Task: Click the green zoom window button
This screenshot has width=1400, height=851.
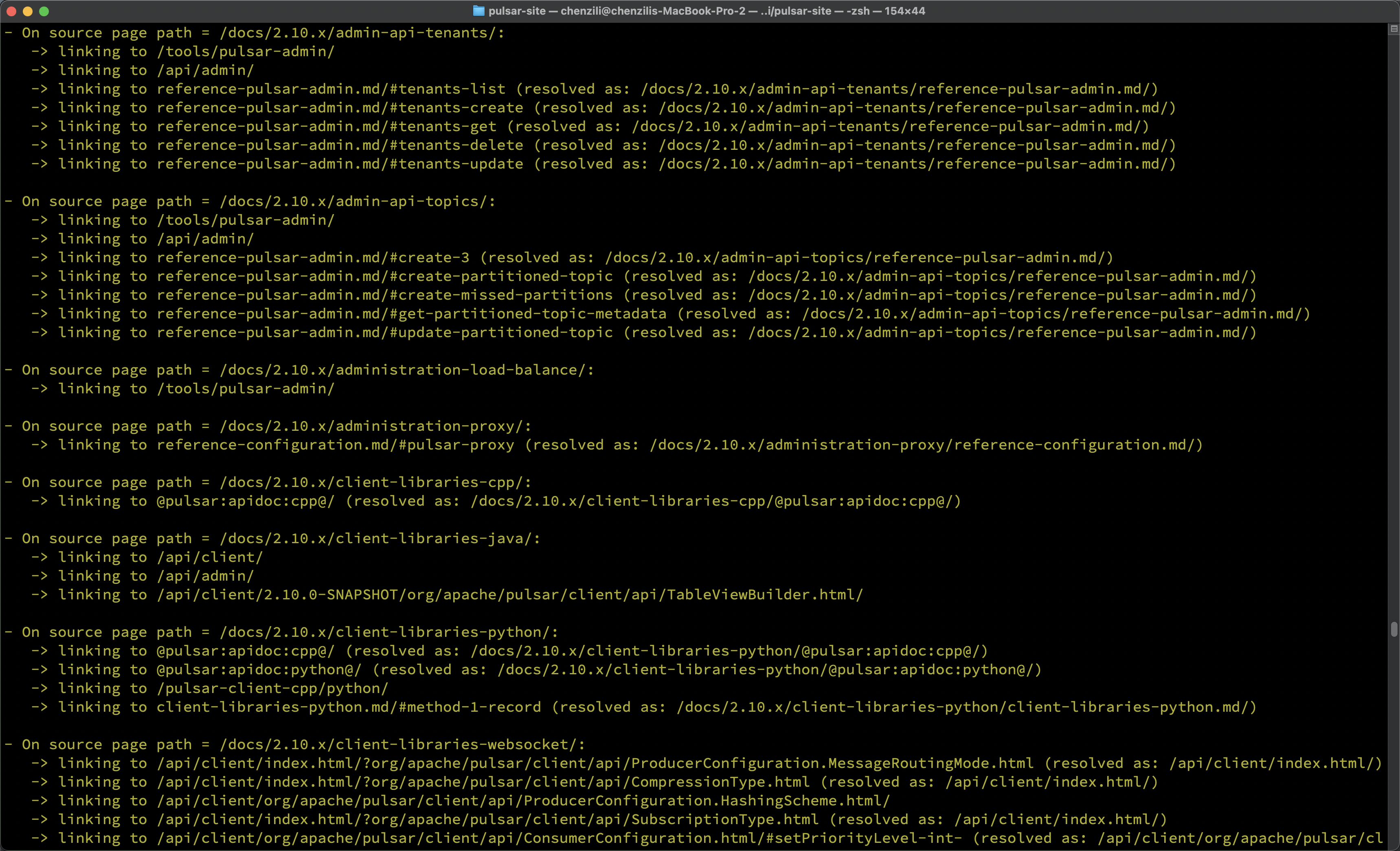Action: pyautogui.click(x=44, y=11)
